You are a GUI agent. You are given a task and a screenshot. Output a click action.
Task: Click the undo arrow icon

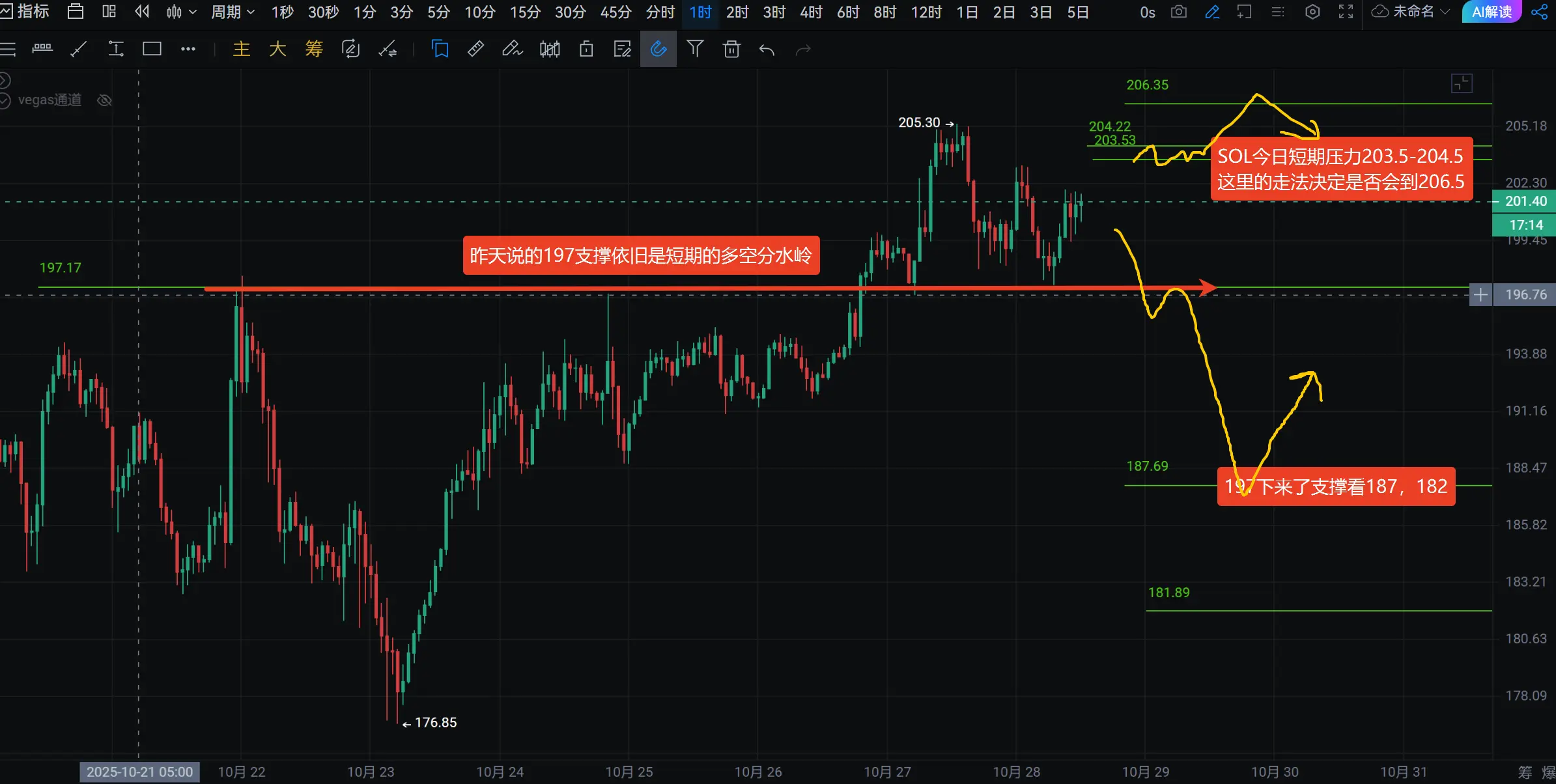[767, 49]
